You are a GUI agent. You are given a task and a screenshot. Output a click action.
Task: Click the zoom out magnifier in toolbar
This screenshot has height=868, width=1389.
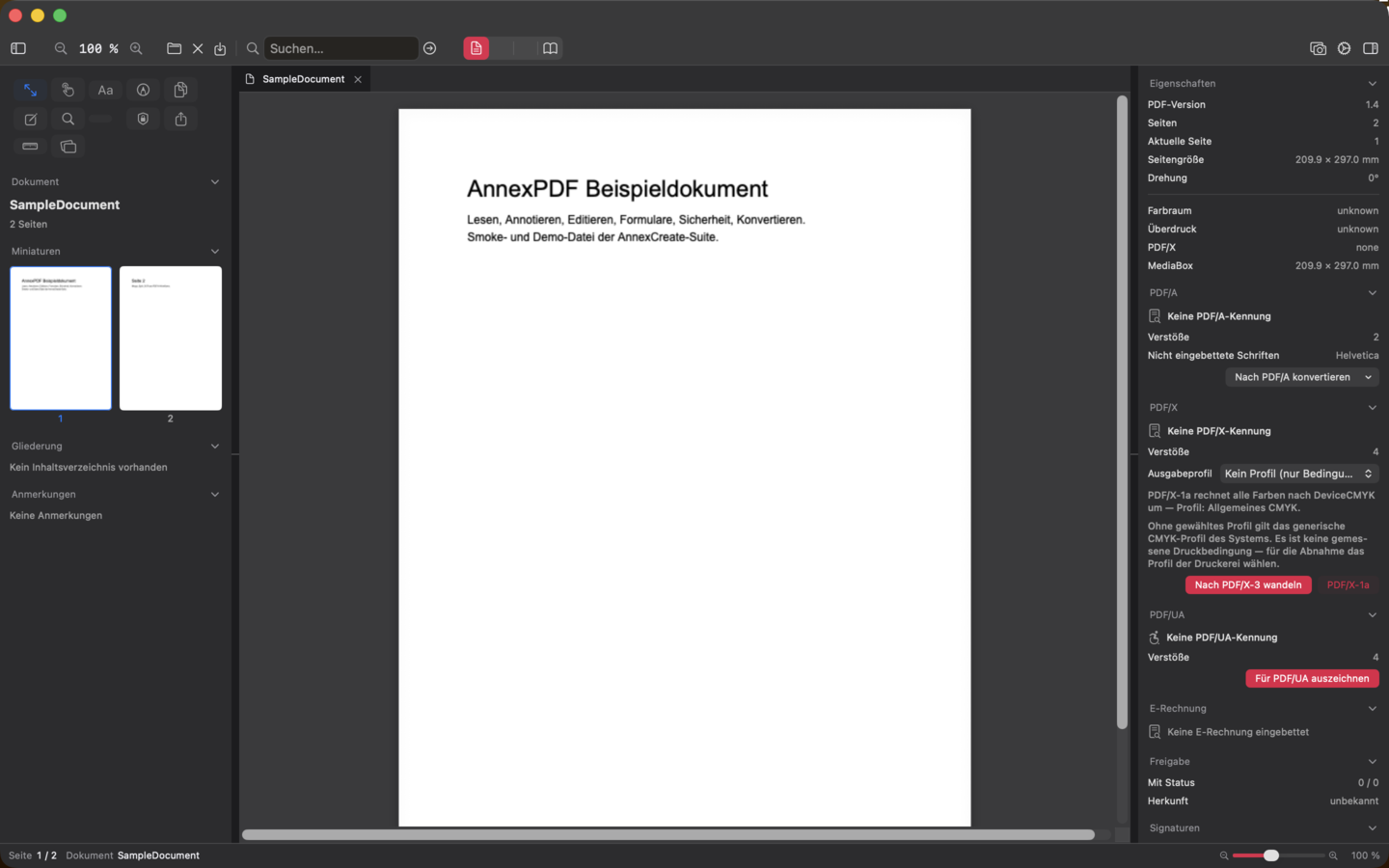[x=61, y=48]
